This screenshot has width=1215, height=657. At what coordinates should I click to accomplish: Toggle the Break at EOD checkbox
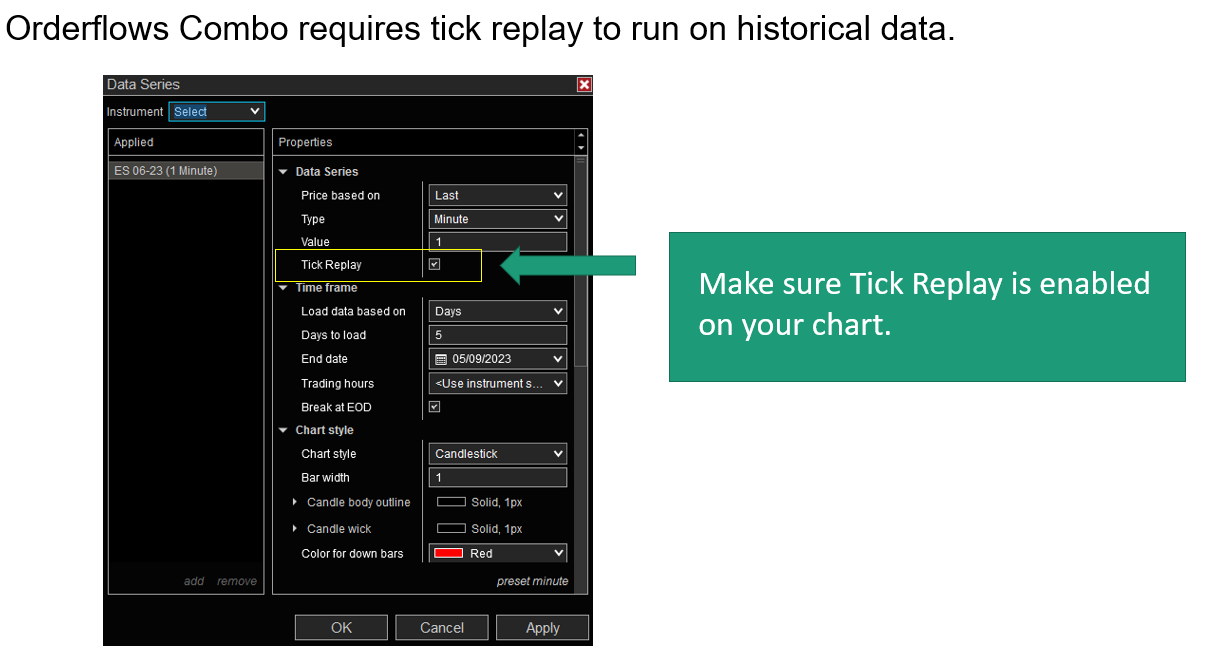point(434,407)
